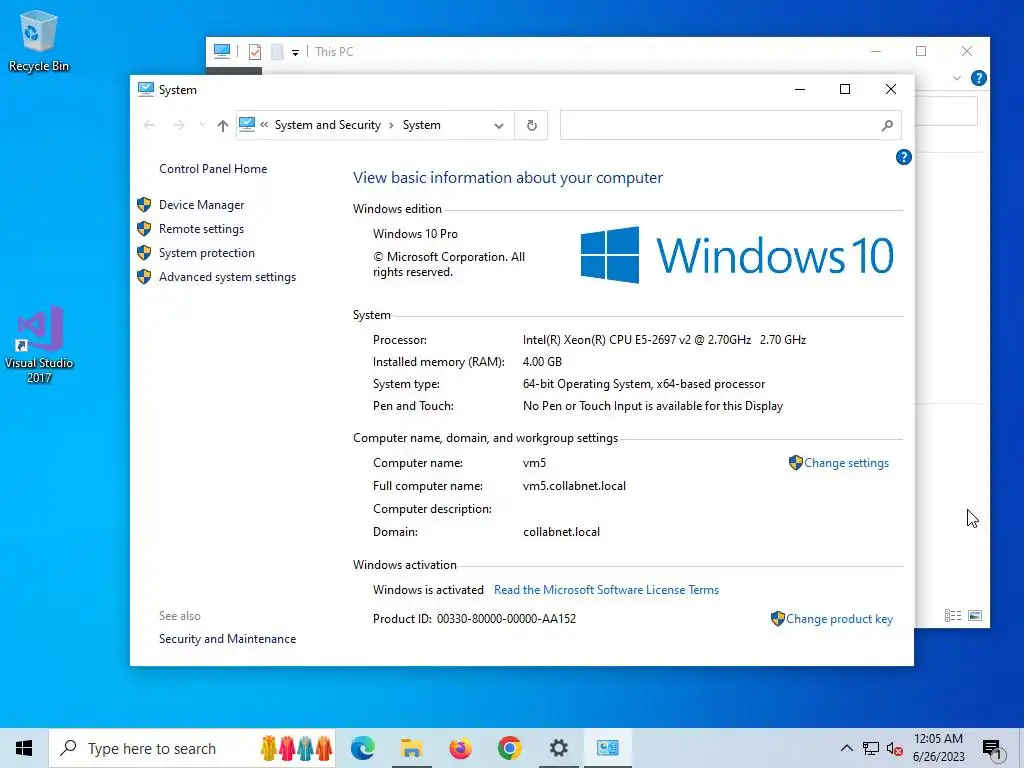Viewport: 1024px width, 768px height.
Task: Select the Visual Studio 2017 desktop shortcut
Action: [x=39, y=344]
